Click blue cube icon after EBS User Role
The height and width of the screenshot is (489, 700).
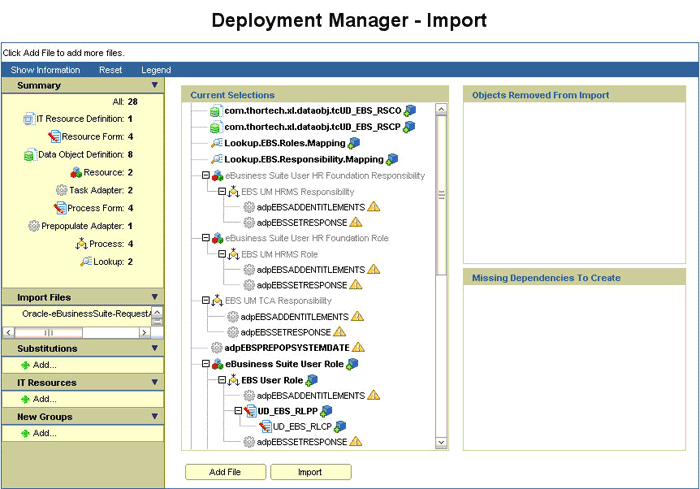311,380
